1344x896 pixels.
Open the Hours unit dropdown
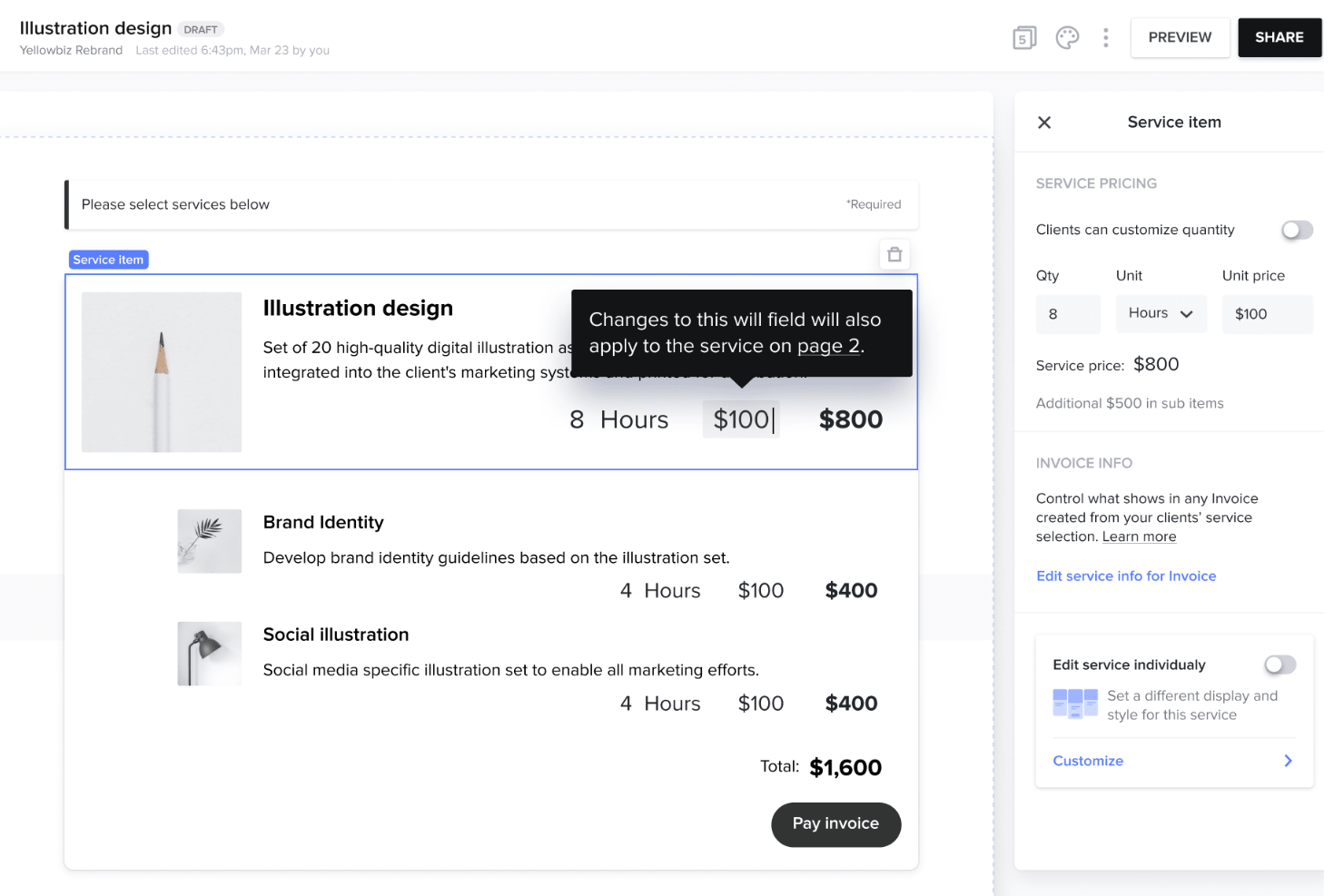click(x=1161, y=313)
